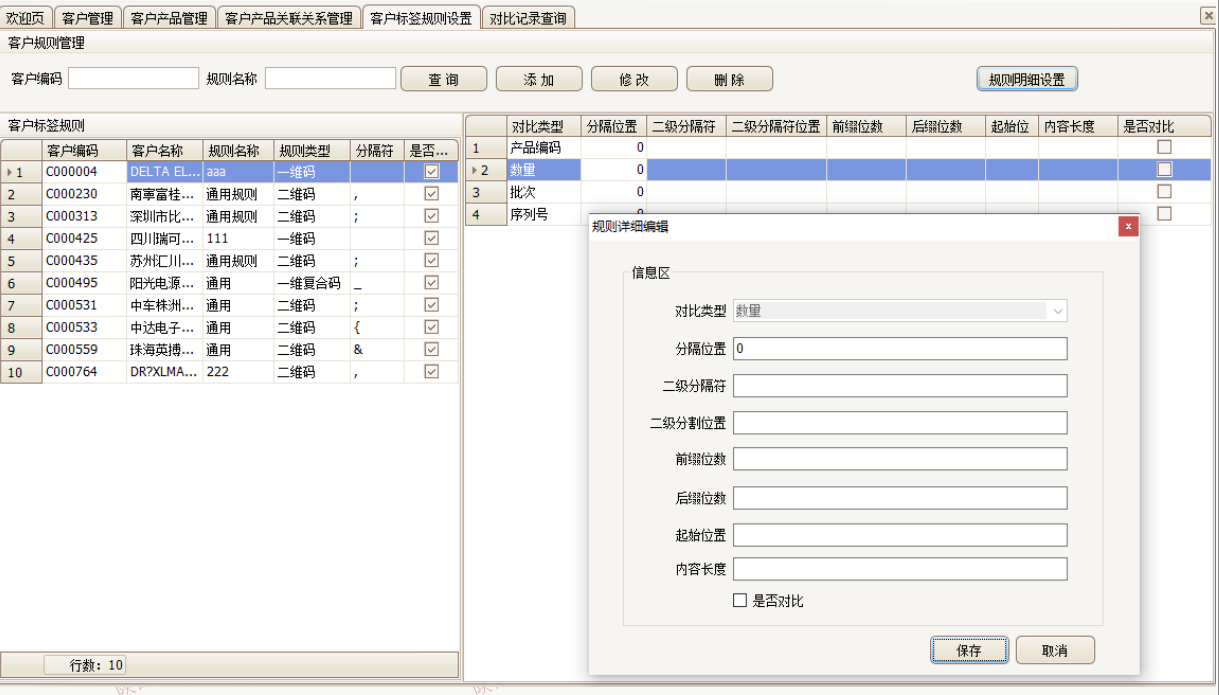Toggle the 是否 checkbox for customer C000230
This screenshot has width=1219, height=695.
(431, 192)
